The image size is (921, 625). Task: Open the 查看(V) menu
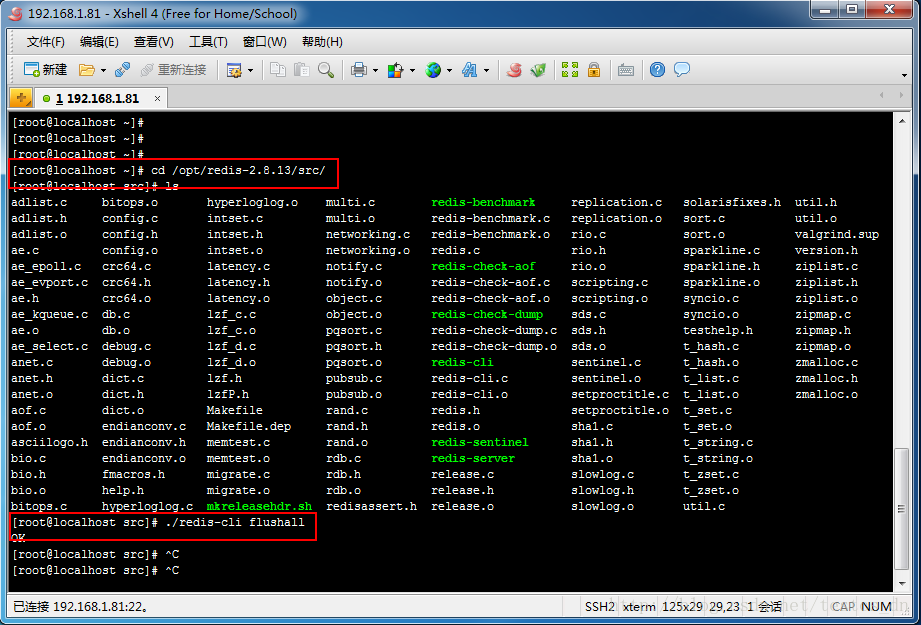click(x=153, y=42)
